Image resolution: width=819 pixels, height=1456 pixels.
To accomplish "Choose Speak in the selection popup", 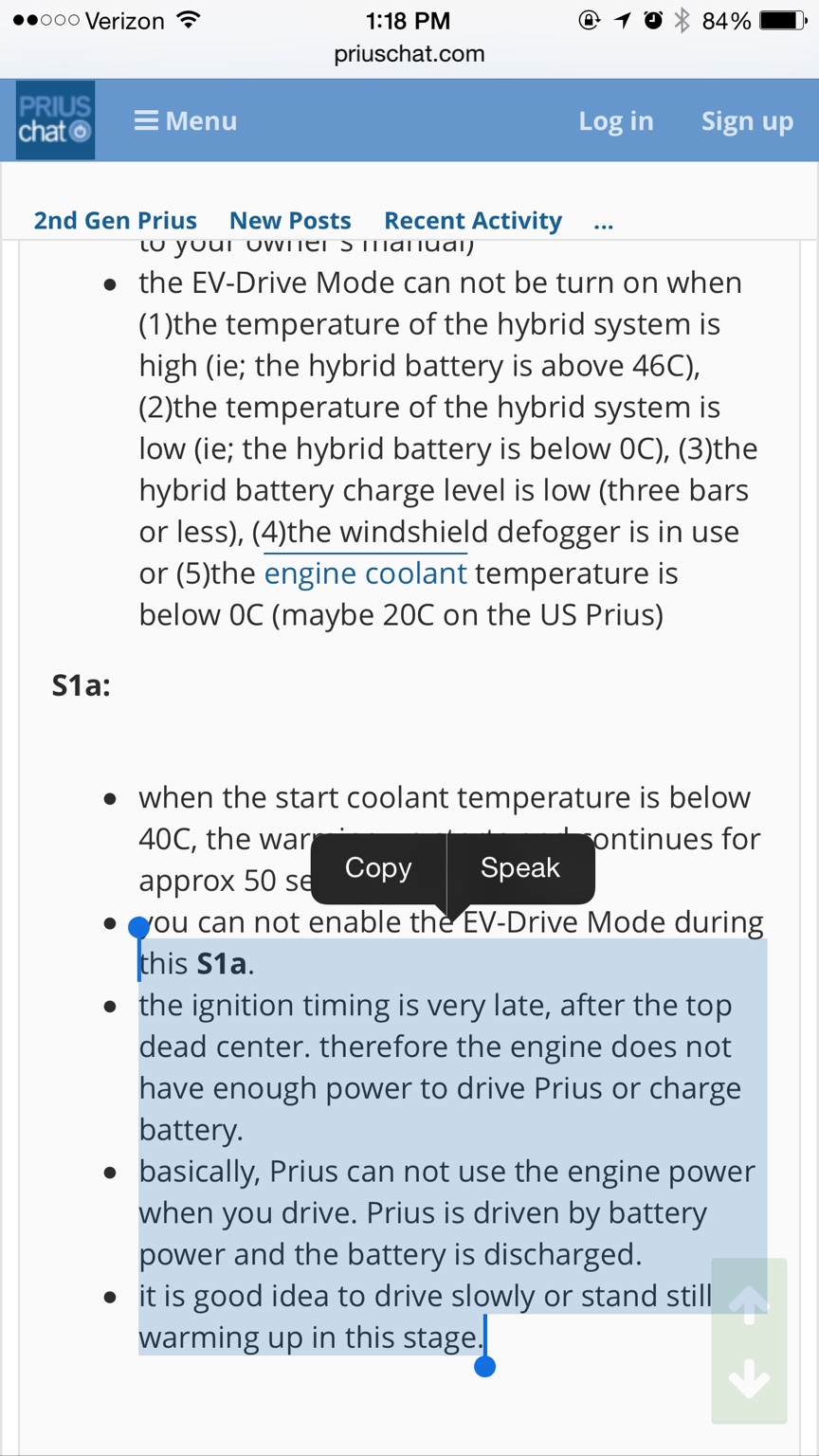I will pos(520,868).
